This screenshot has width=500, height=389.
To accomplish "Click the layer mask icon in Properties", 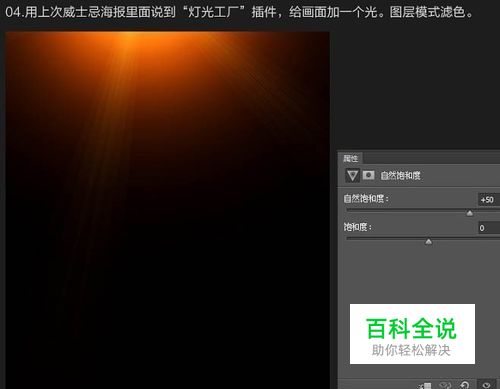I will 368,175.
